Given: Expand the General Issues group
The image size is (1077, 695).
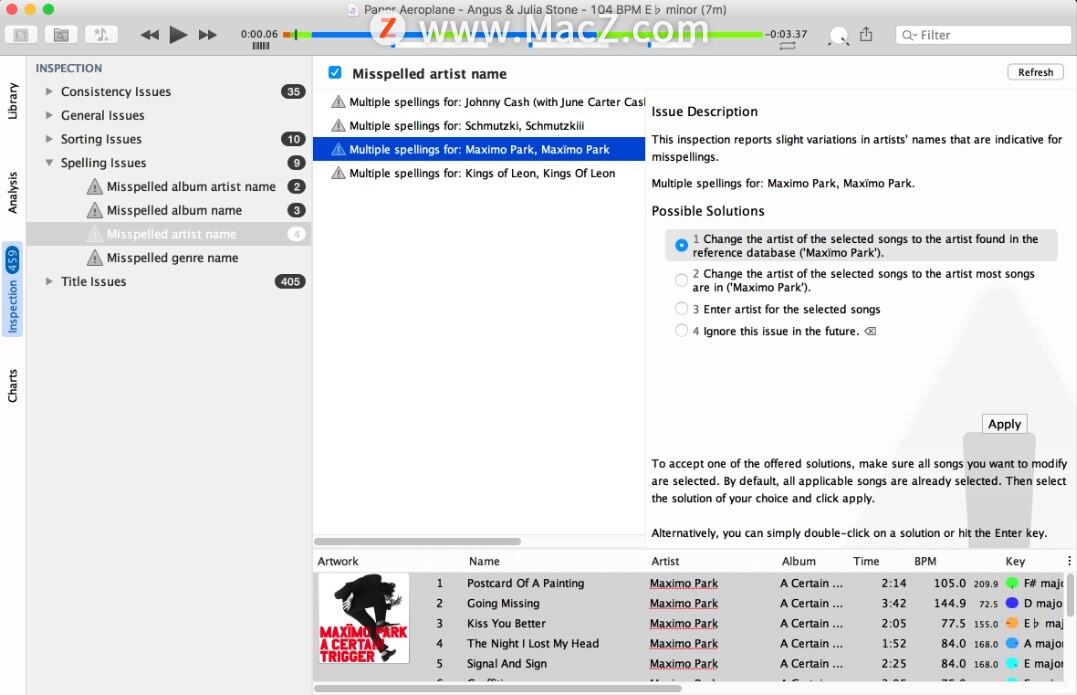Looking at the screenshot, I should (49, 115).
